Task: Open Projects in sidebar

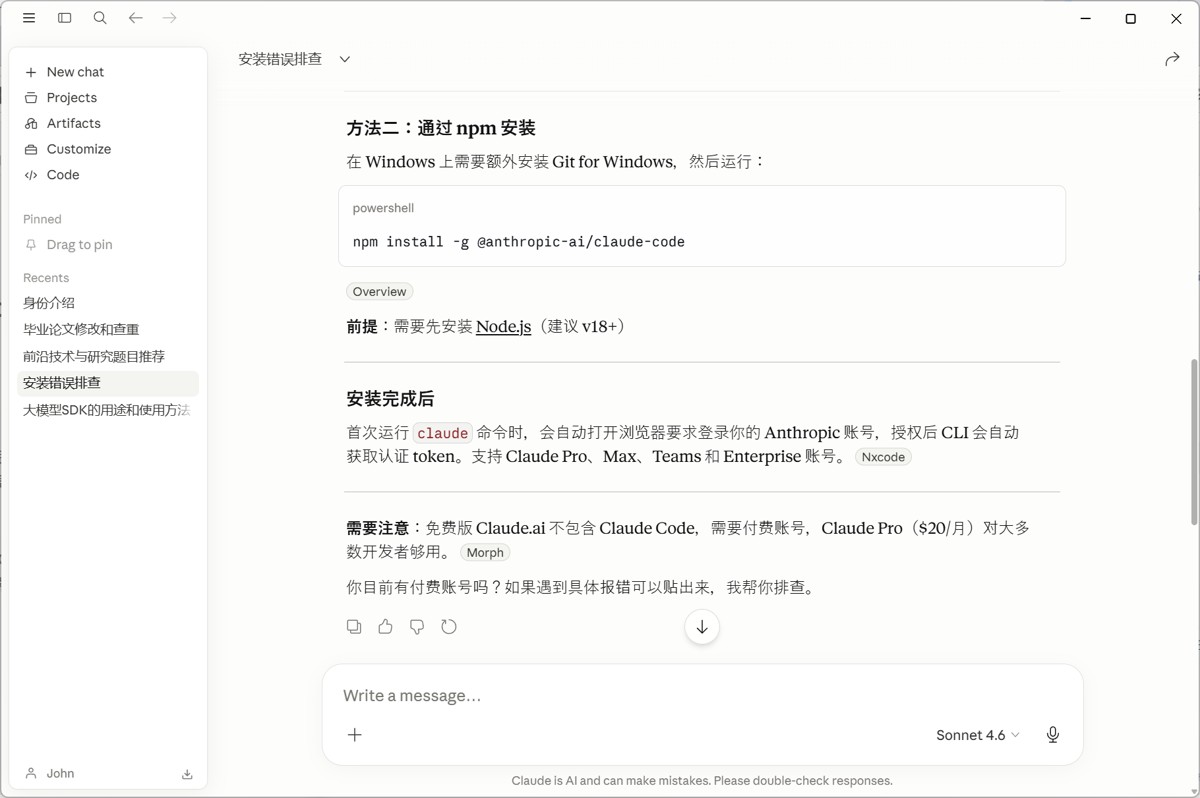Action: click(108, 98)
